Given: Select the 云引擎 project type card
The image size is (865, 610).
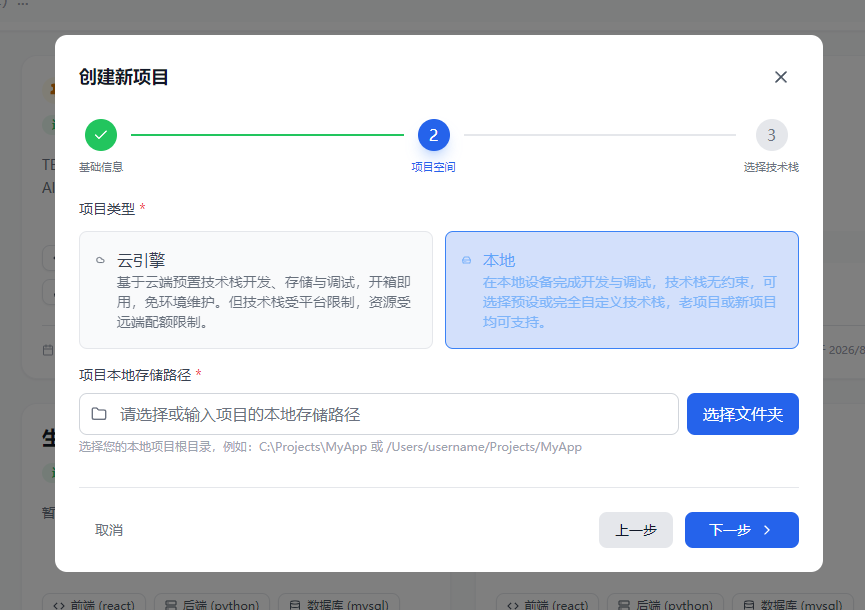Looking at the screenshot, I should 256,290.
